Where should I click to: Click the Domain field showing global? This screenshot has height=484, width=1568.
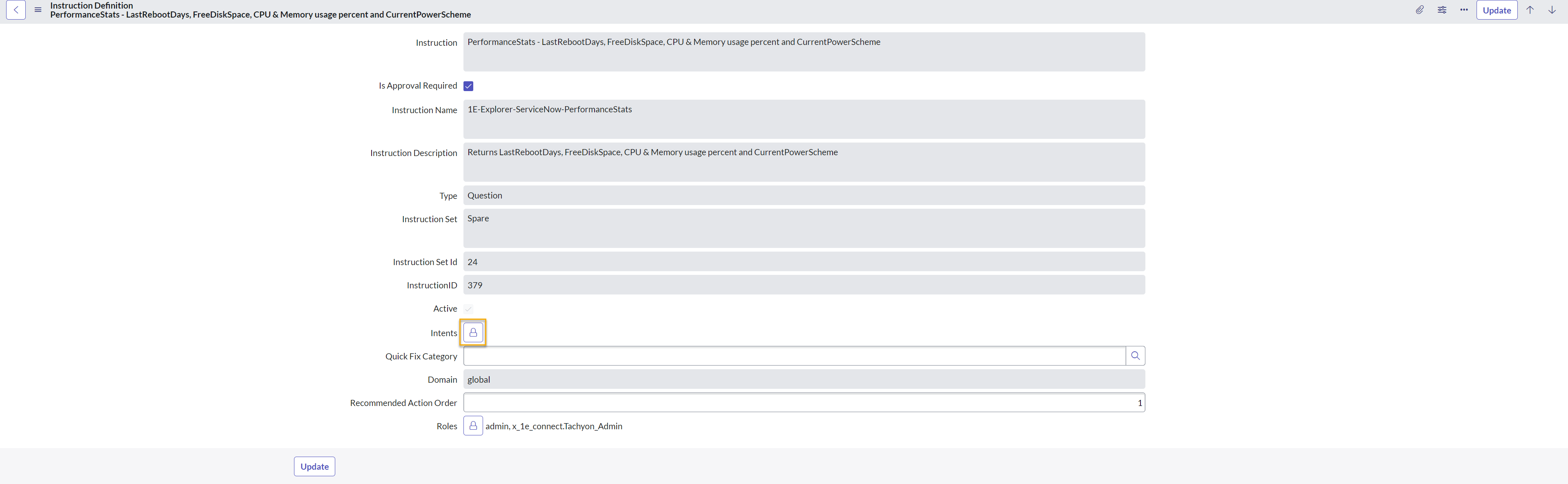coord(804,379)
